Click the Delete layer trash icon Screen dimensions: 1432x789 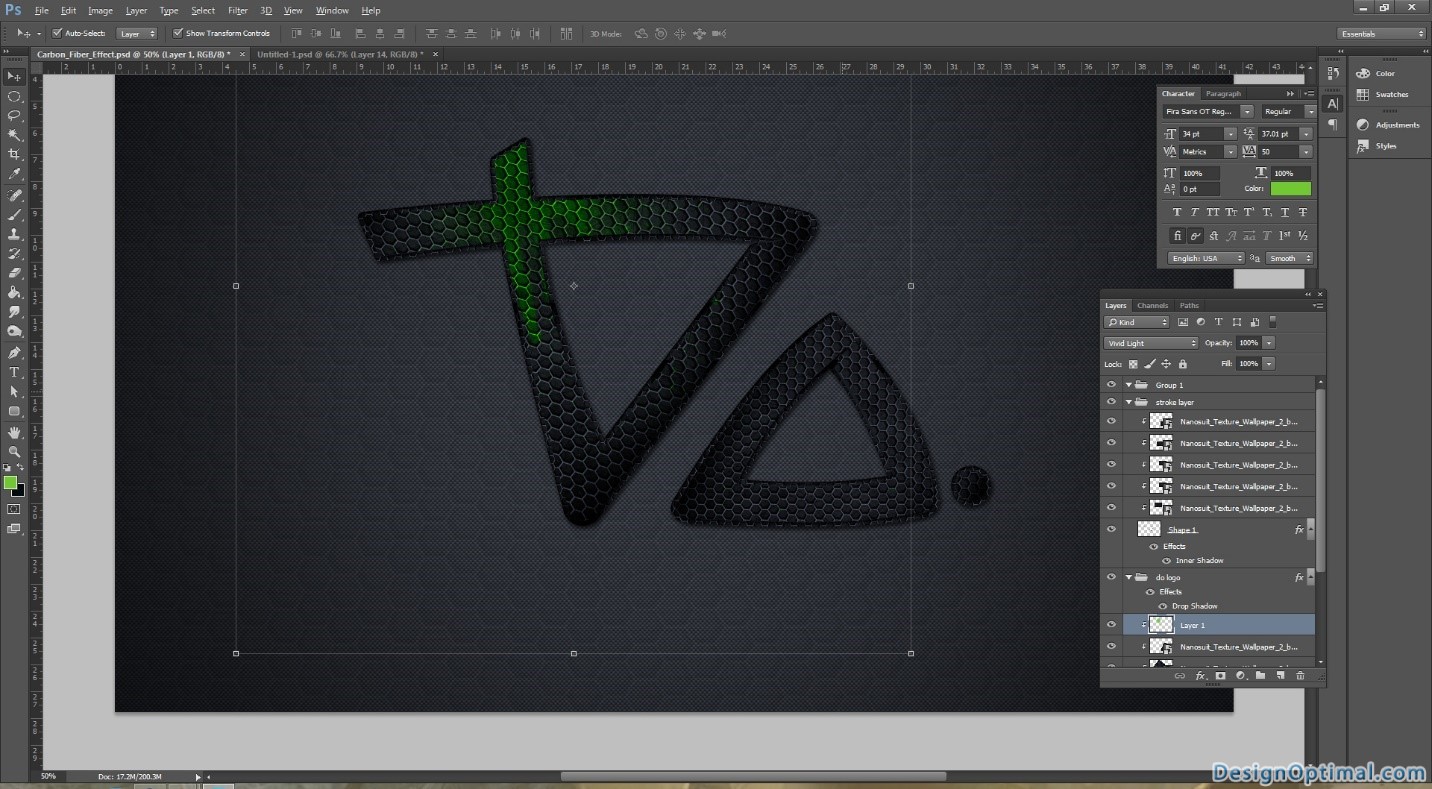pos(1300,676)
